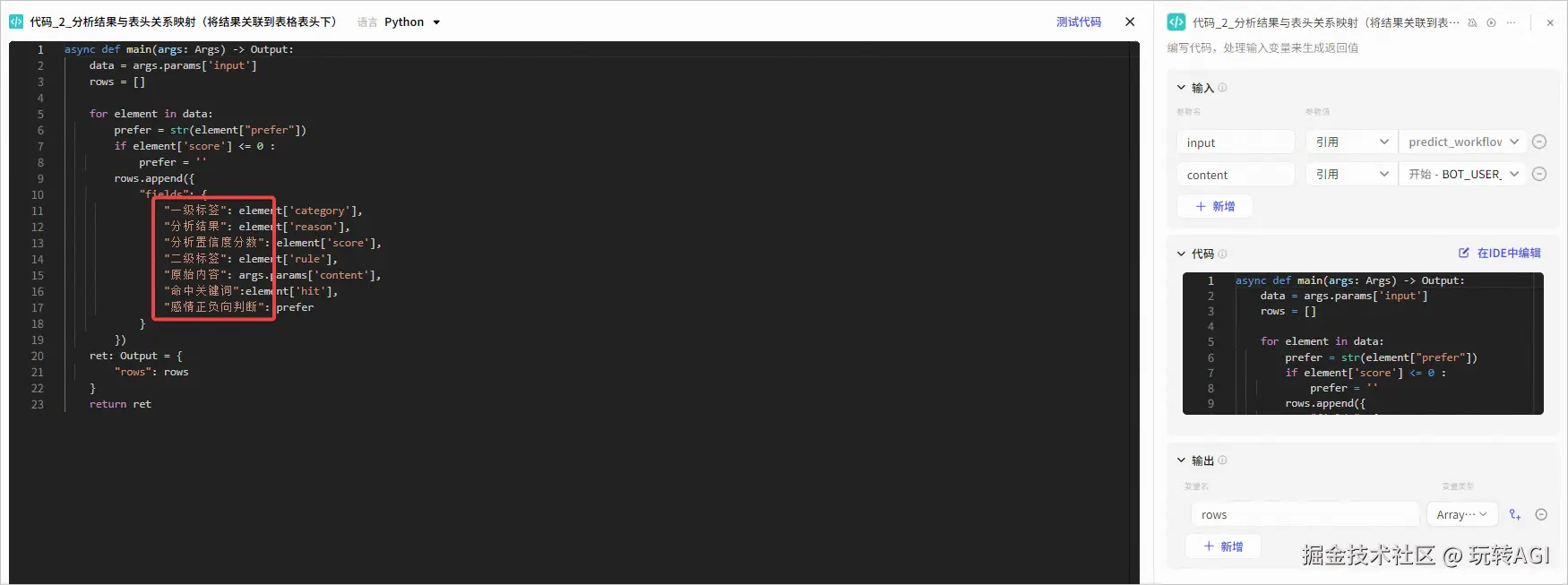This screenshot has width=1568, height=585.
Task: Click 'rows.append({' line in main editor
Action: [x=154, y=178]
